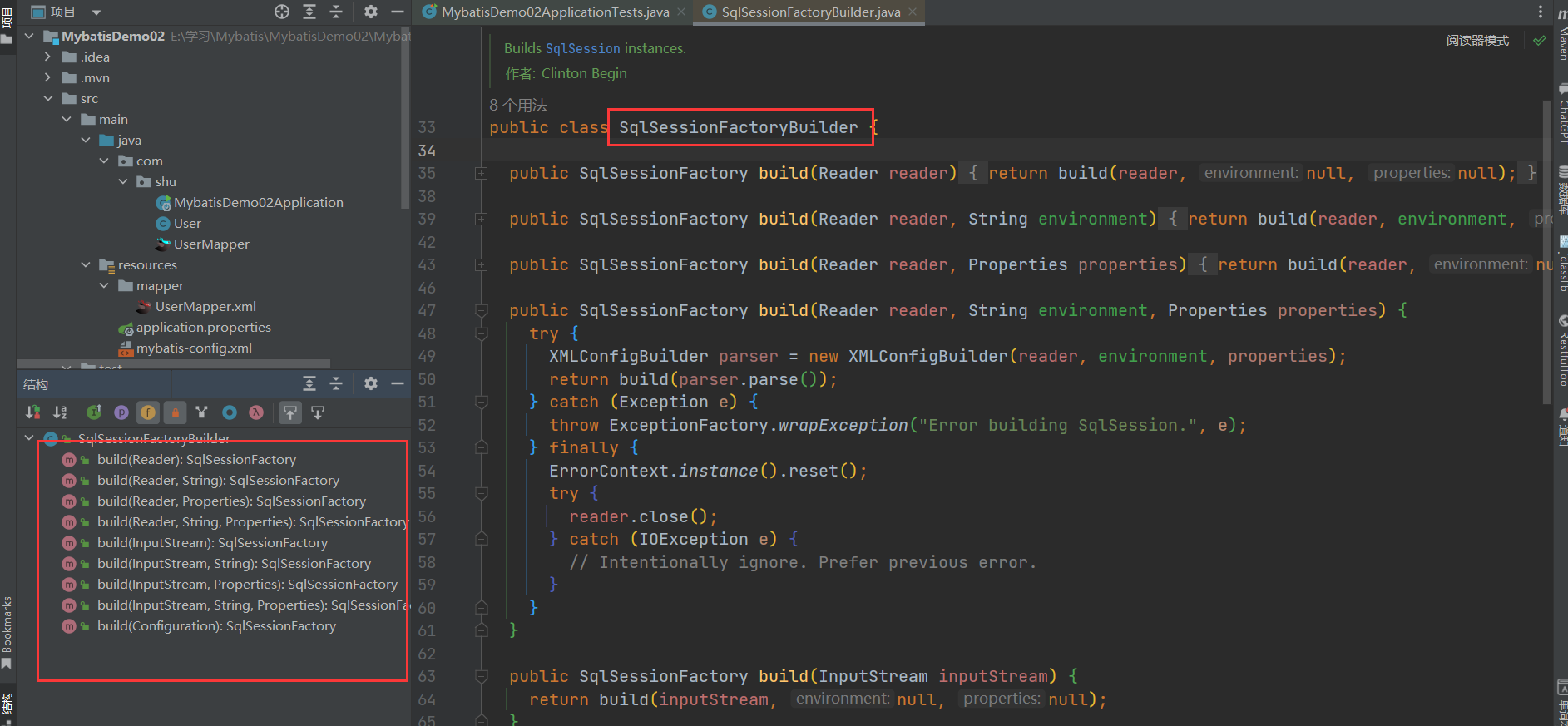Collapse SqlSessionFactoryBuilder structure node

(x=29, y=437)
